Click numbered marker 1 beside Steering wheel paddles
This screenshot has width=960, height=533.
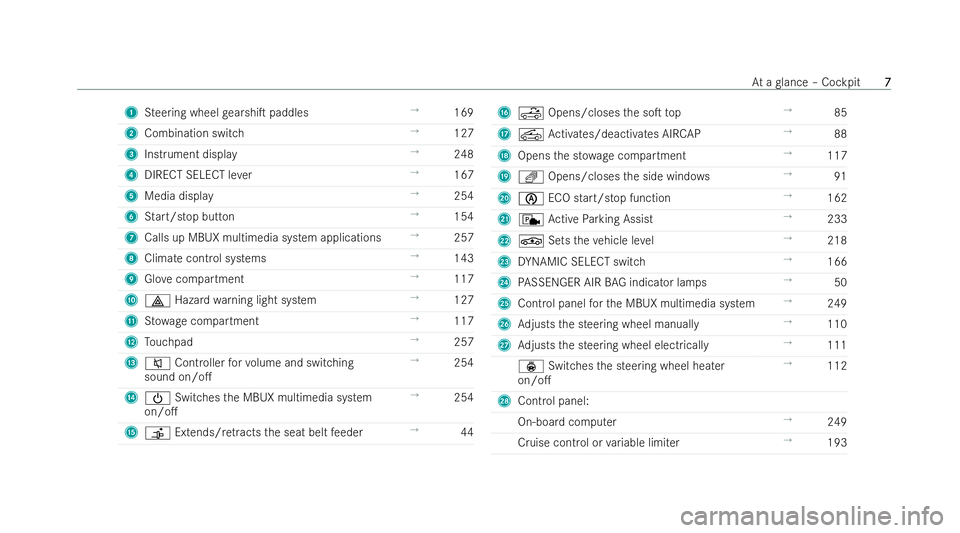[131, 113]
